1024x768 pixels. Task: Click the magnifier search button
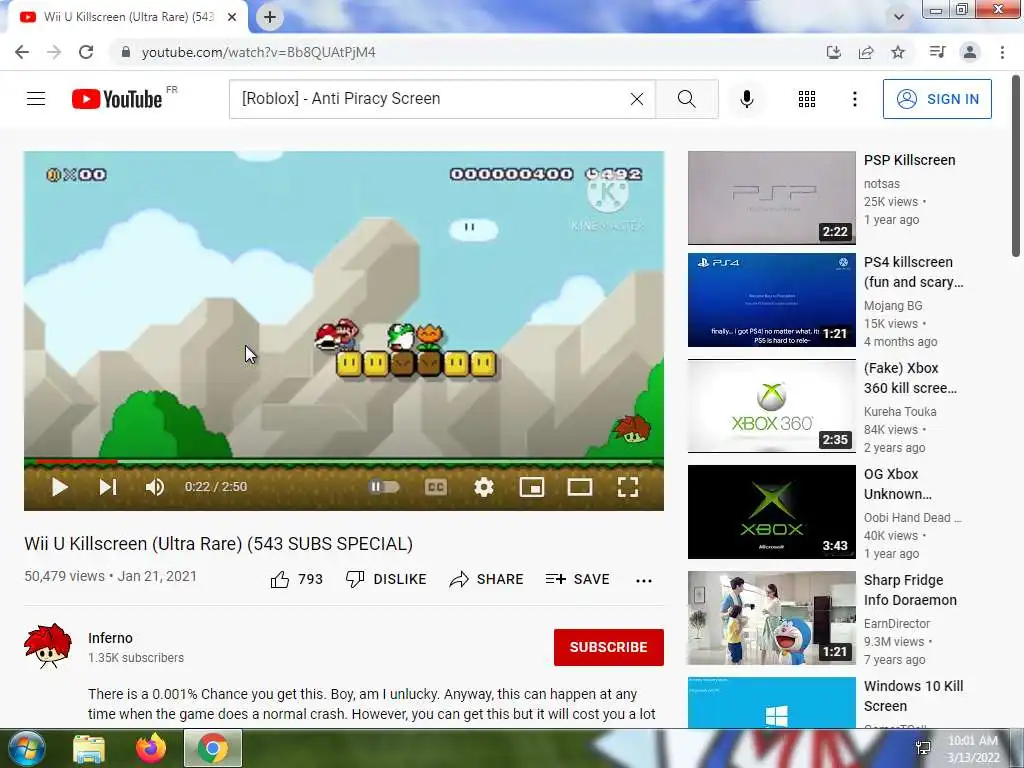(686, 99)
